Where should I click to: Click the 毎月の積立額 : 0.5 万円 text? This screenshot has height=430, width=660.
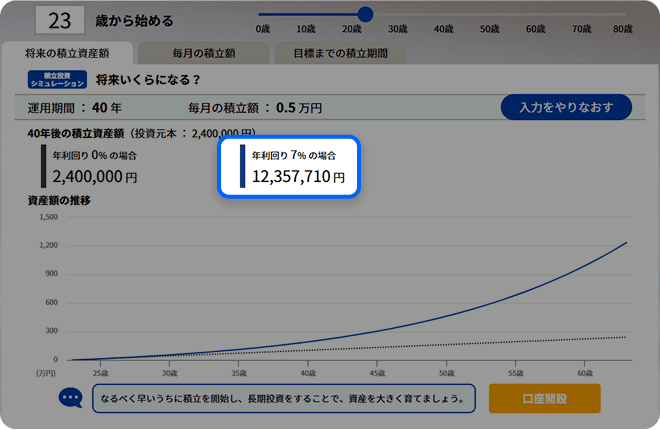click(255, 108)
